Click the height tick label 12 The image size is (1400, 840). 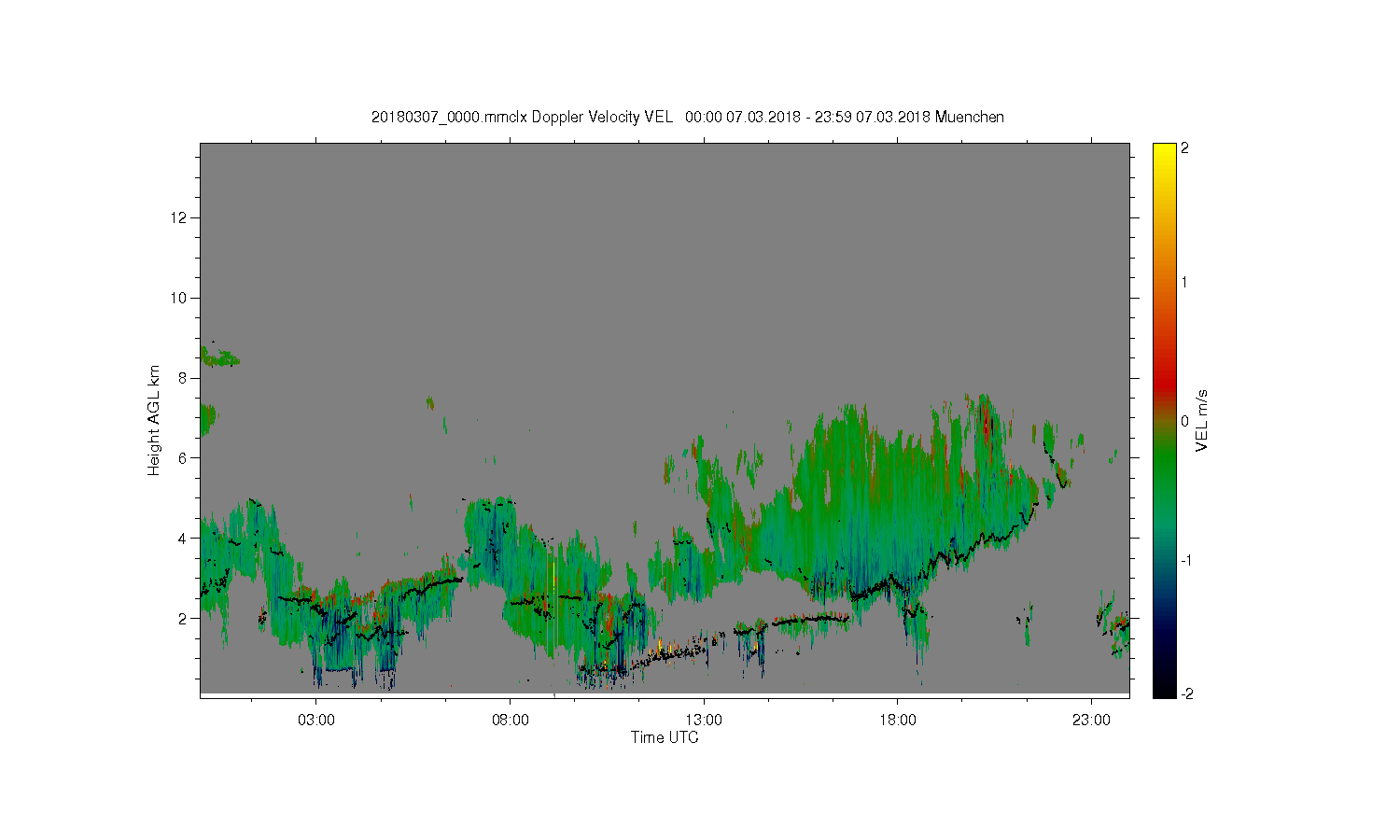(x=180, y=217)
